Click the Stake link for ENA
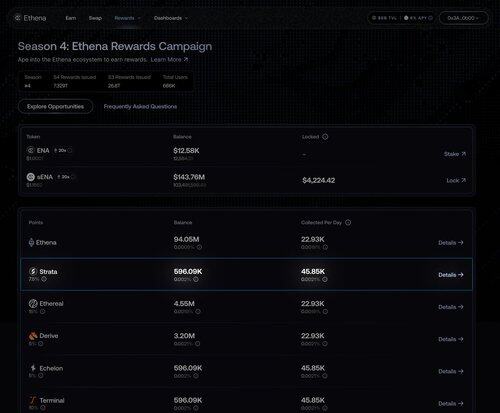Screen dimensions: 500x413 coord(455,154)
